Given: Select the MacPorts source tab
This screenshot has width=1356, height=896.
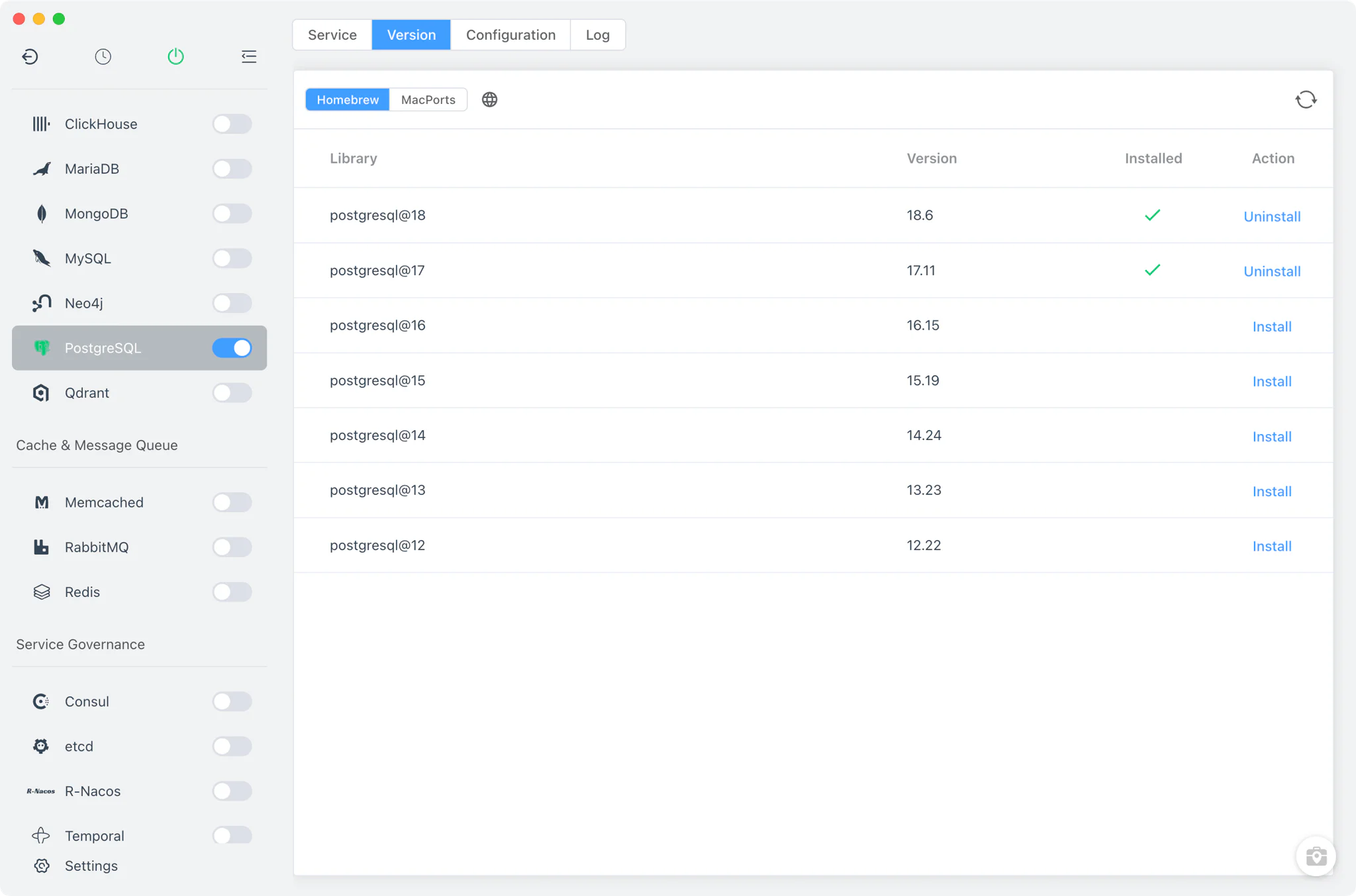Looking at the screenshot, I should pyautogui.click(x=428, y=100).
